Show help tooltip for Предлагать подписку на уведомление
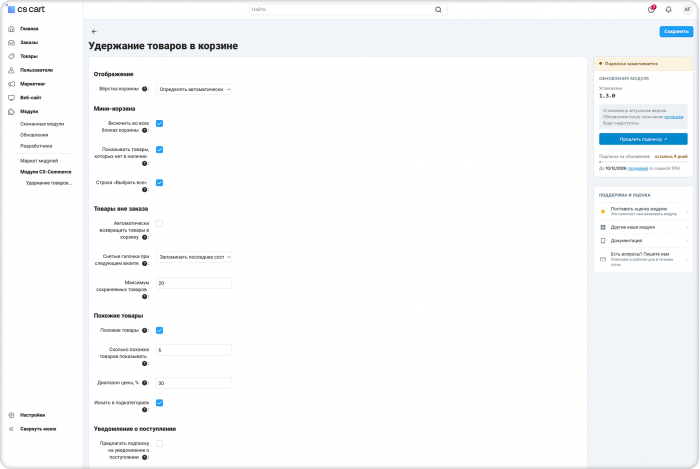 click(145, 457)
